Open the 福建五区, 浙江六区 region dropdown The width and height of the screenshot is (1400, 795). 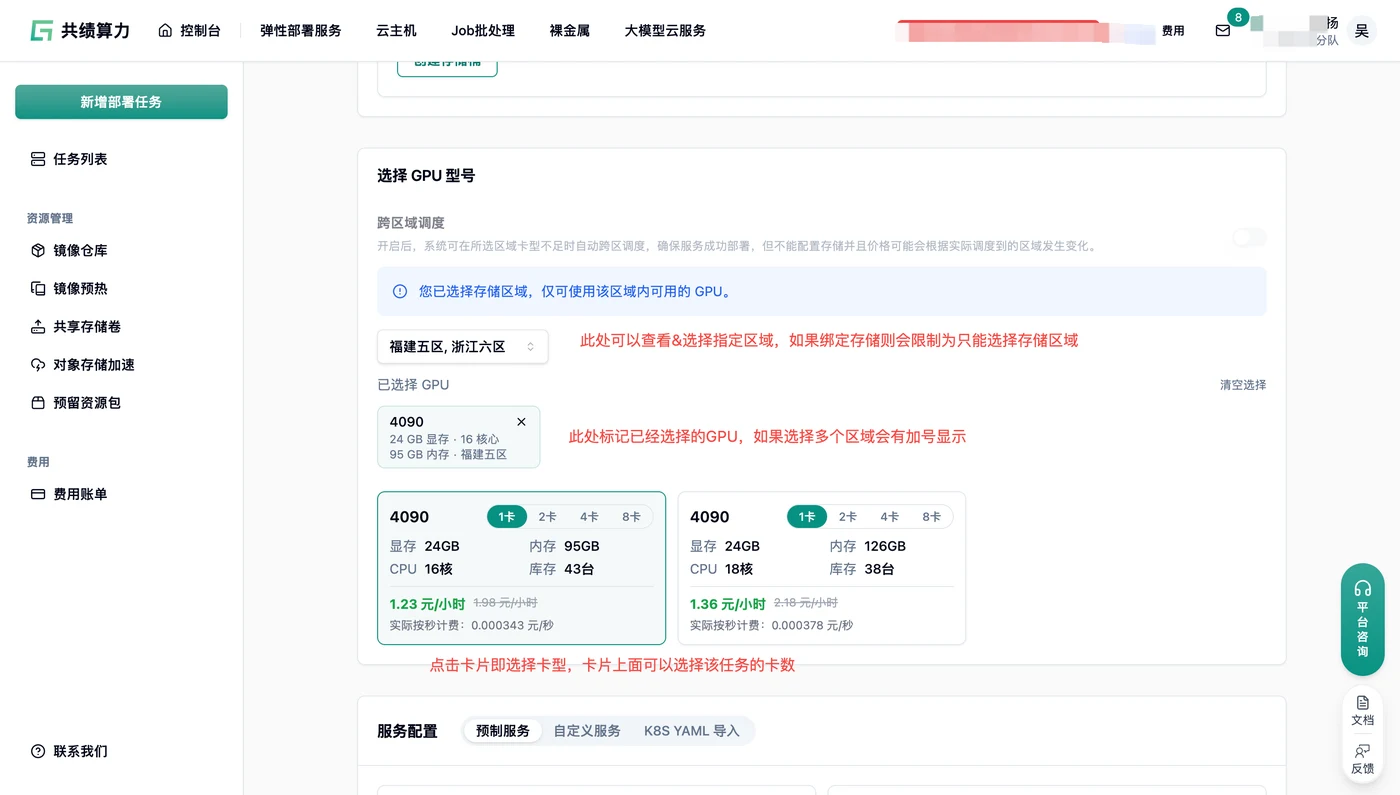[462, 347]
